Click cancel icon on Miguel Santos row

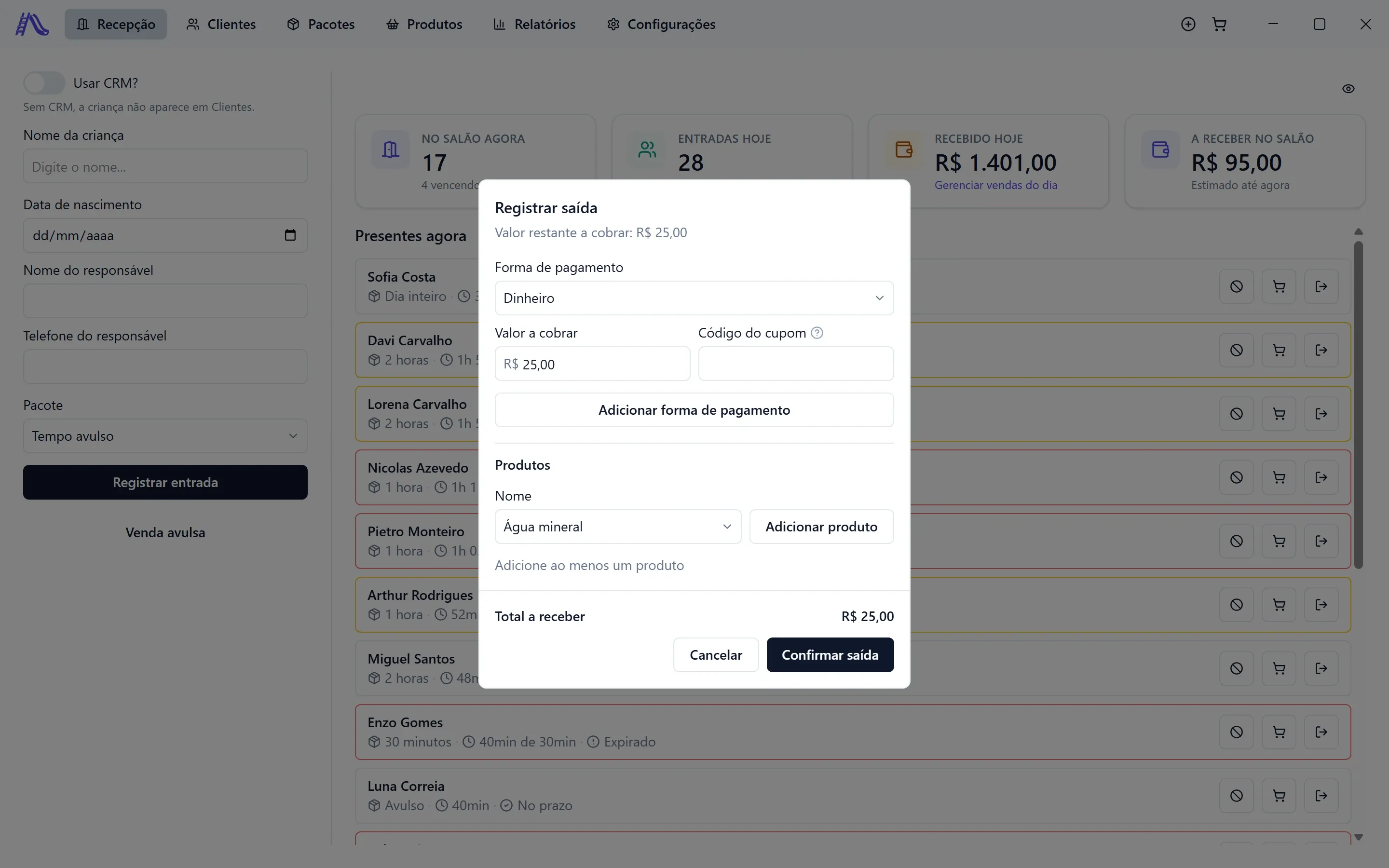[x=1236, y=669]
